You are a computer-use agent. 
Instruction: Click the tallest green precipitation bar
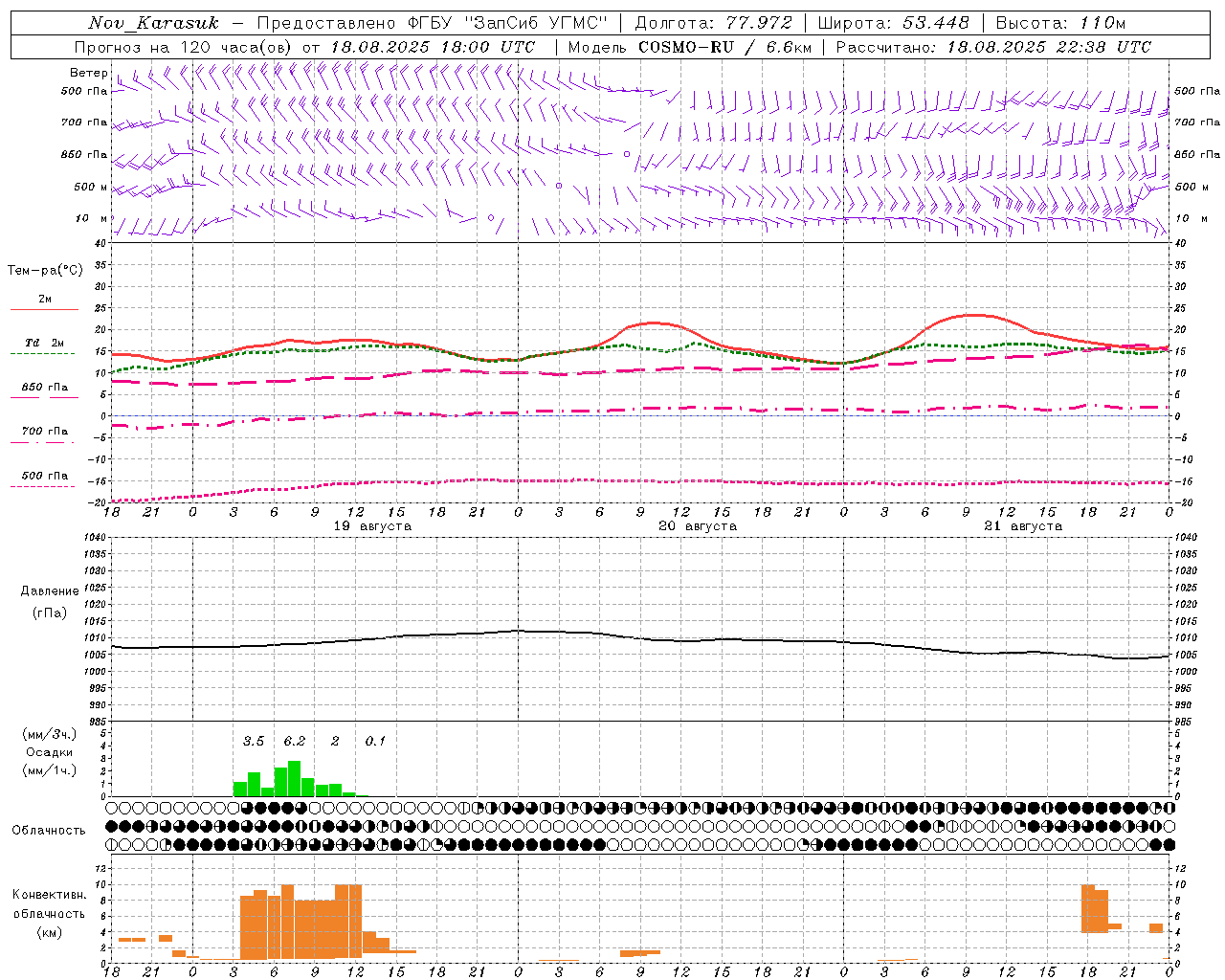tap(294, 779)
